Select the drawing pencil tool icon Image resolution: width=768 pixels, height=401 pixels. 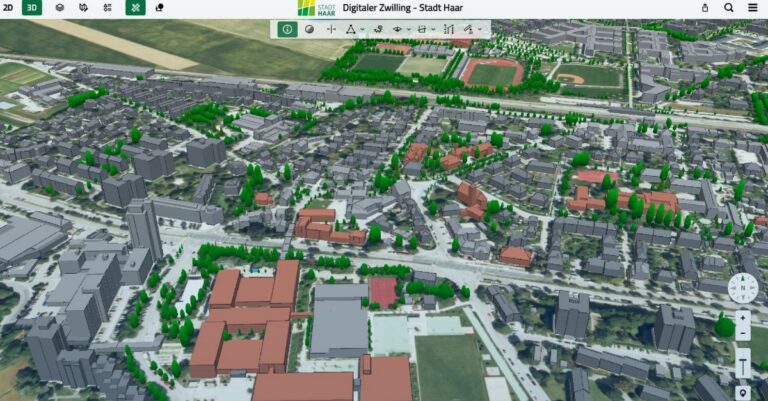click(x=468, y=29)
